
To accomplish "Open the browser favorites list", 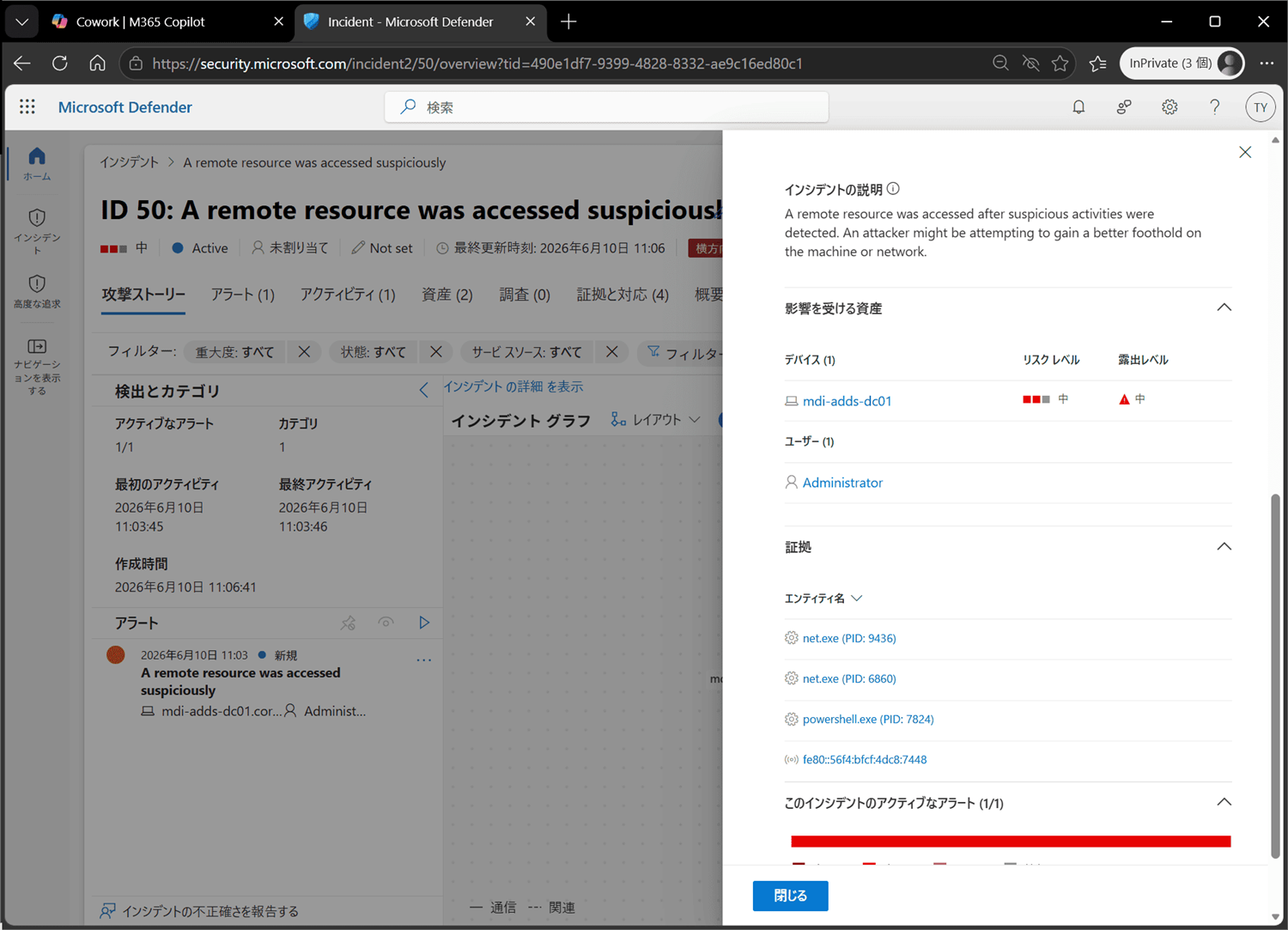I will coord(1097,64).
